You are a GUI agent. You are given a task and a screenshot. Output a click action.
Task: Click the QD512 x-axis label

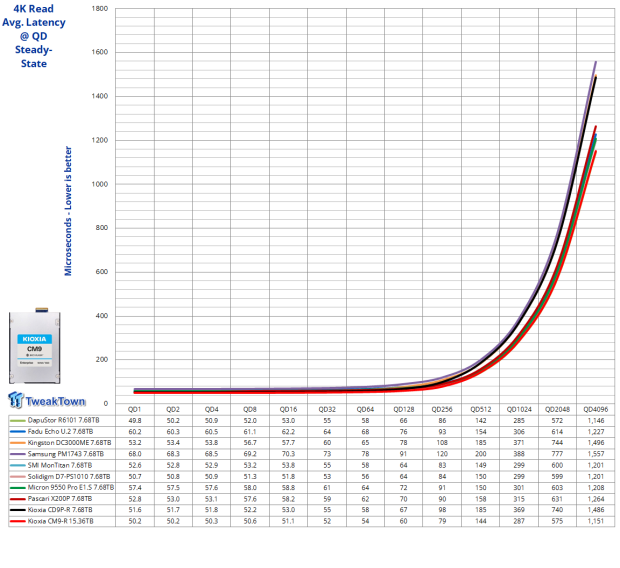pyautogui.click(x=481, y=409)
